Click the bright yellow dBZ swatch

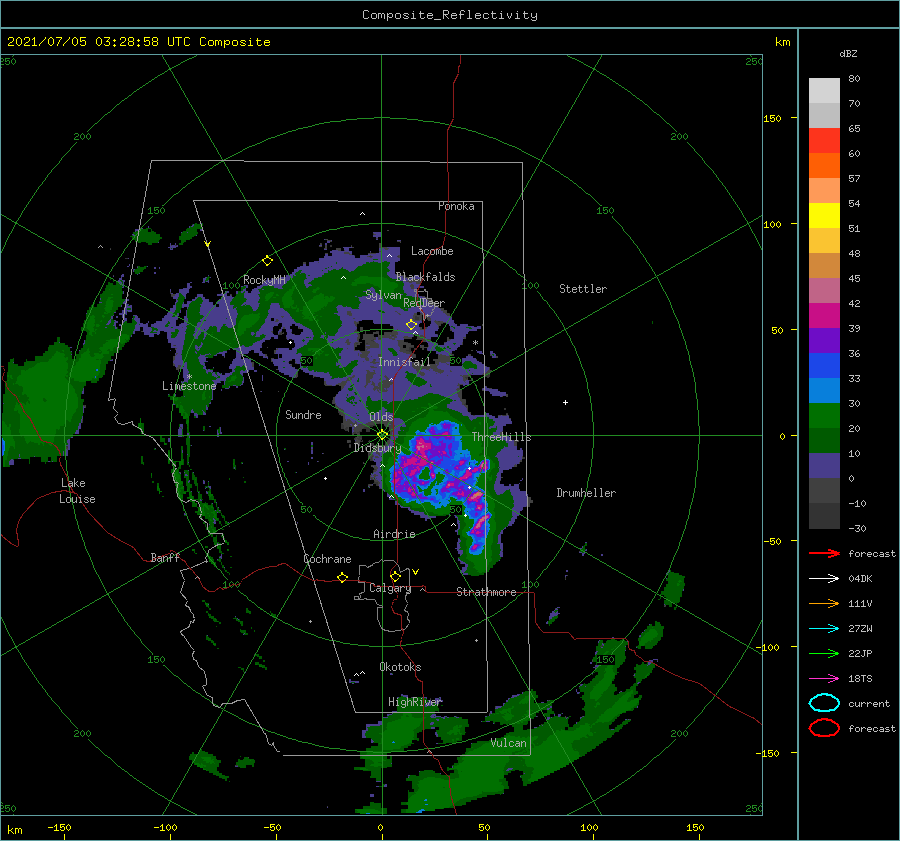click(824, 215)
